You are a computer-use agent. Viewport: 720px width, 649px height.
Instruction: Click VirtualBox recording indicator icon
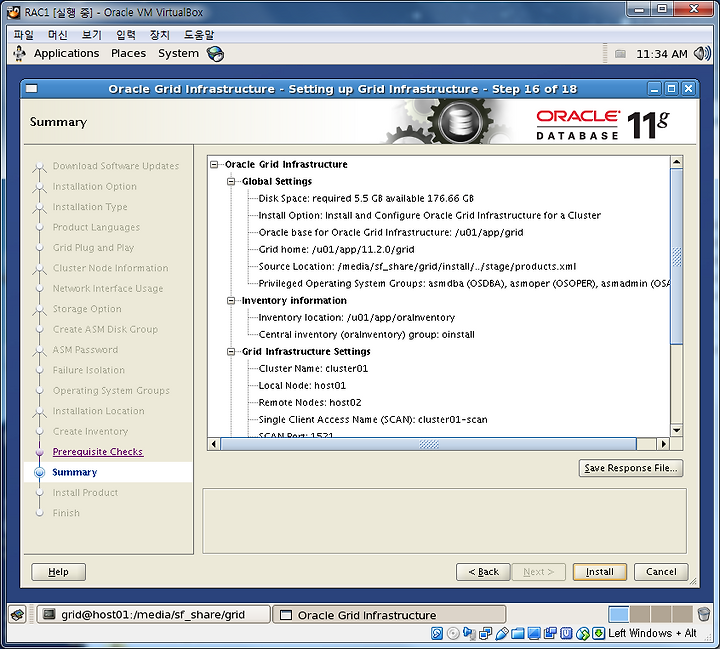tap(550, 633)
